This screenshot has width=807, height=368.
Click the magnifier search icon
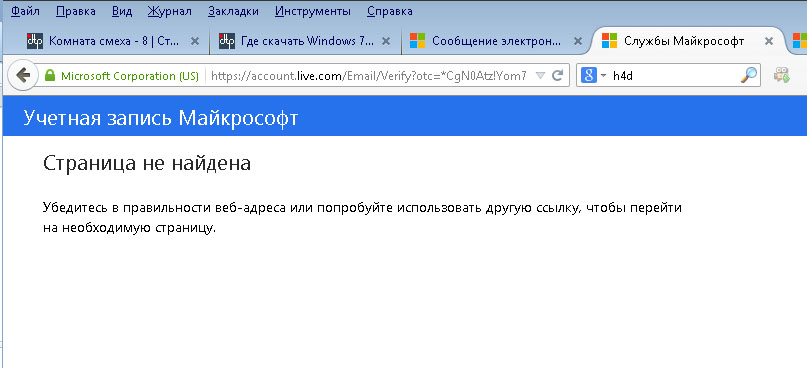click(x=749, y=76)
